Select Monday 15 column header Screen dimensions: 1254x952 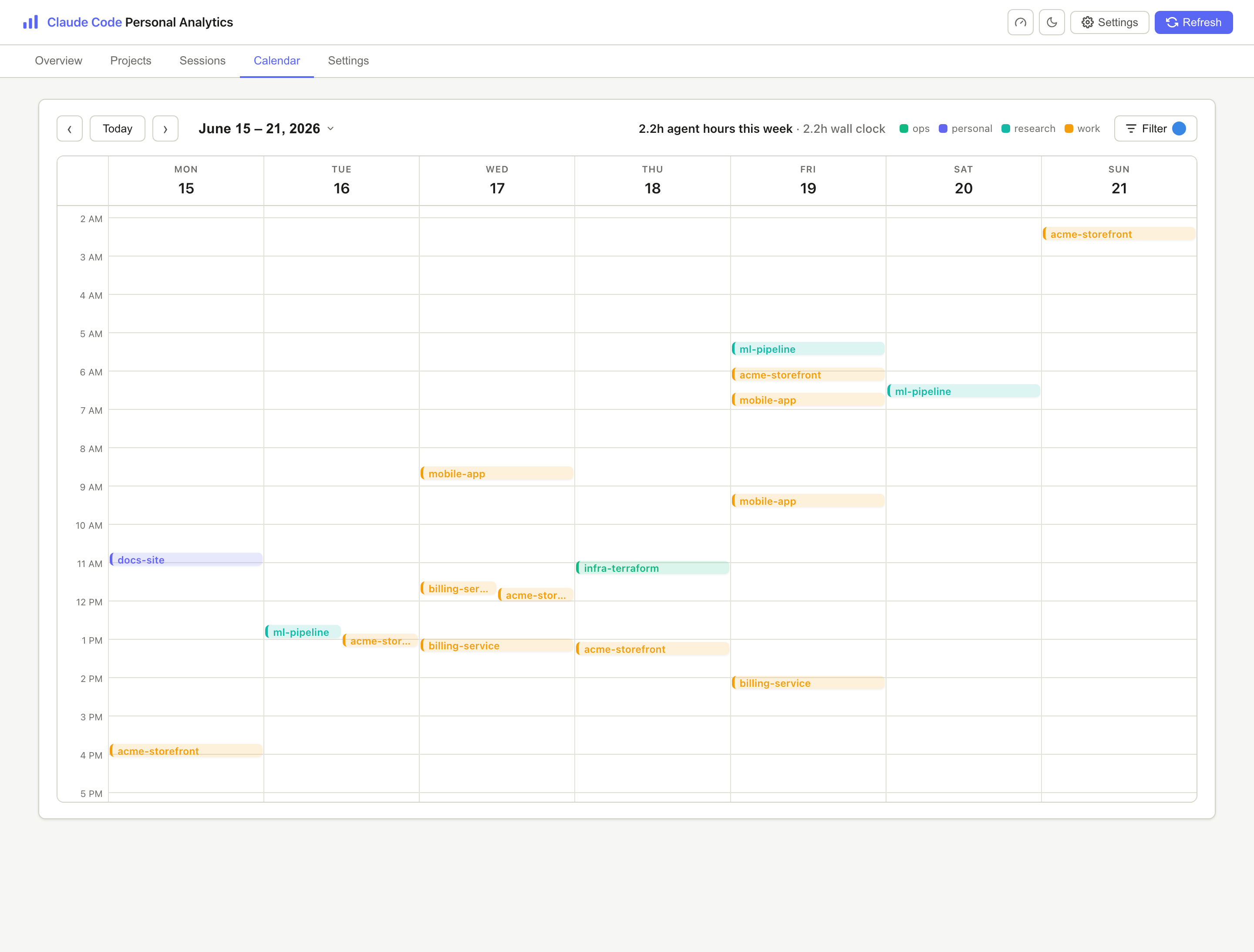(186, 181)
